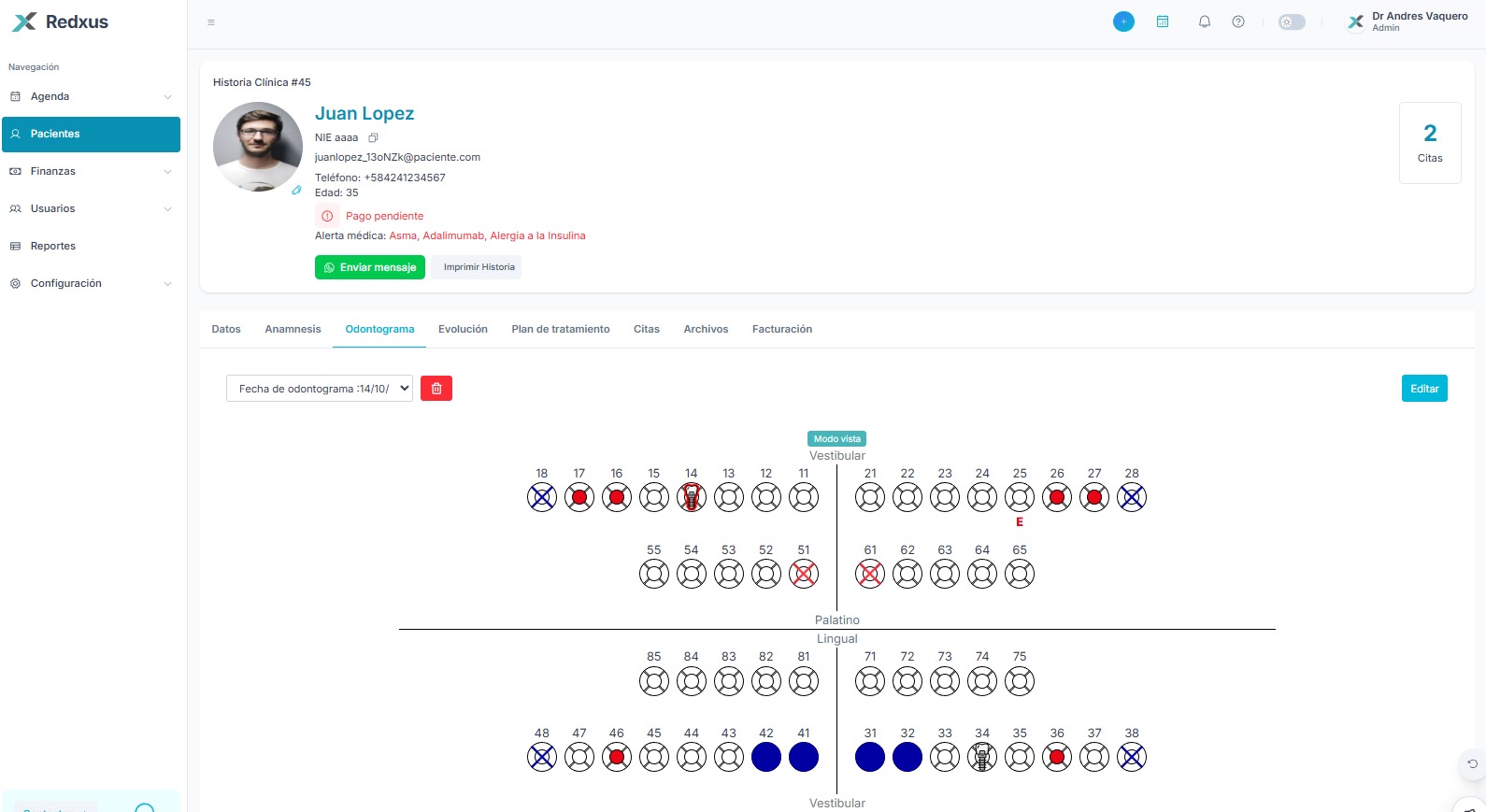Open Reportes in the sidebar
Screen dimensions: 1486x812
point(91,246)
